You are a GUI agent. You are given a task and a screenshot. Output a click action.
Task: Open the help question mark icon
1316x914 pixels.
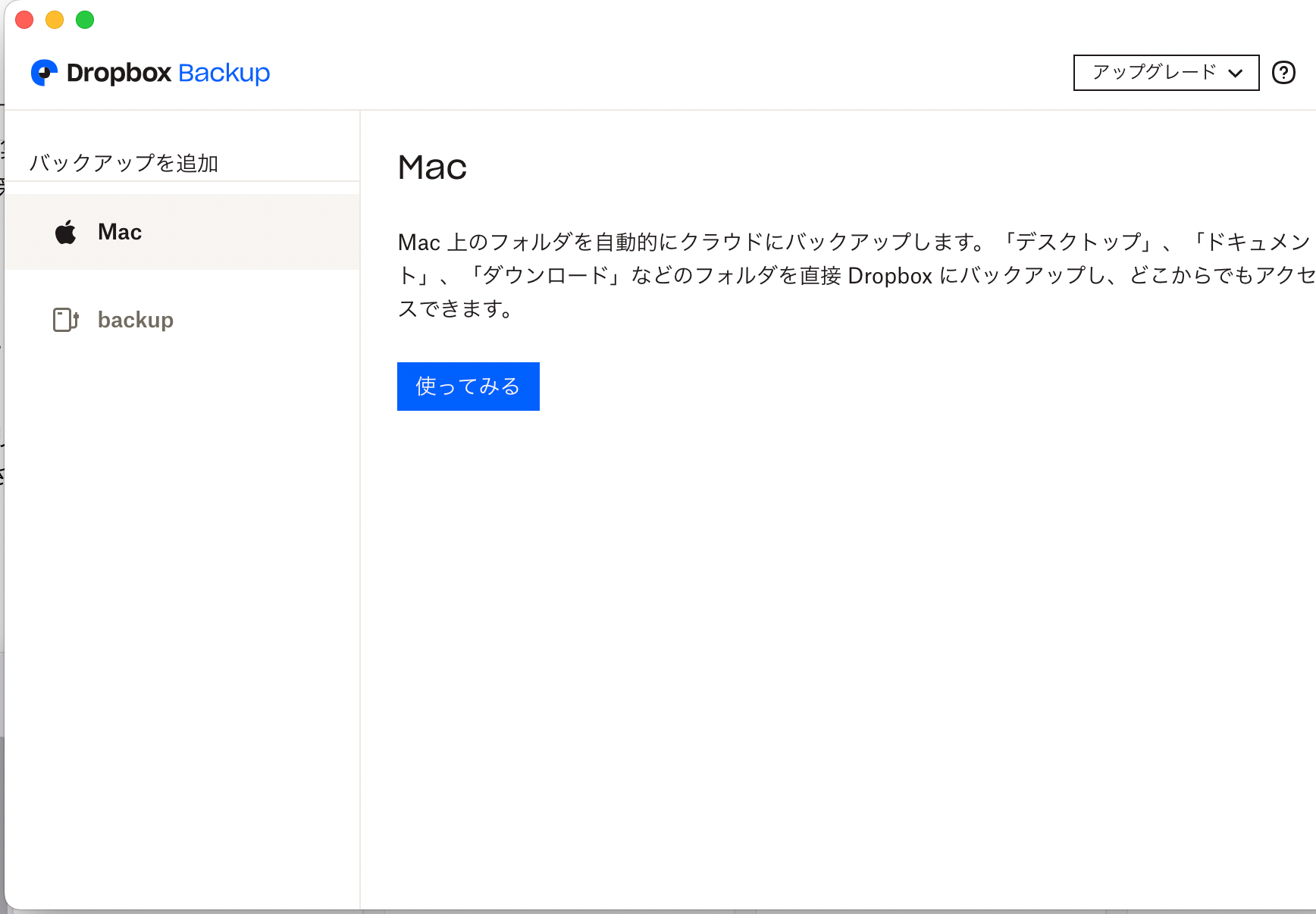click(1283, 73)
